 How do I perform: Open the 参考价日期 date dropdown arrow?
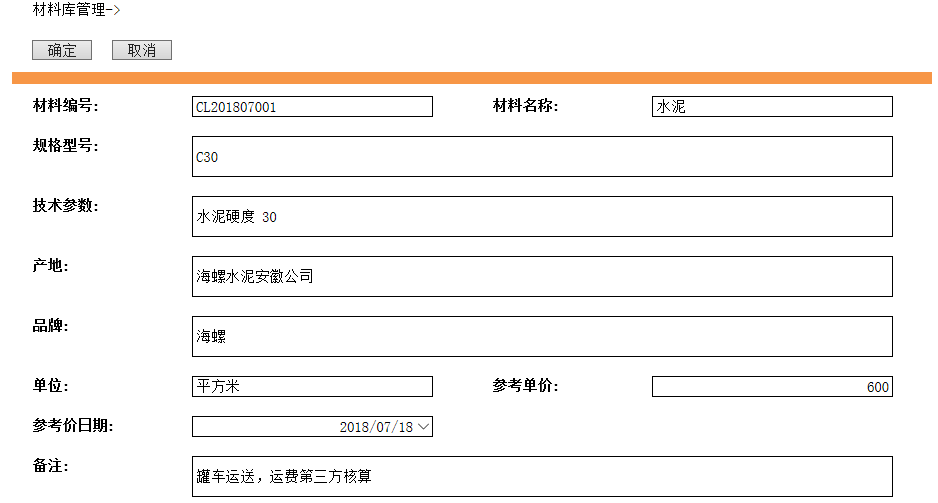click(x=424, y=426)
